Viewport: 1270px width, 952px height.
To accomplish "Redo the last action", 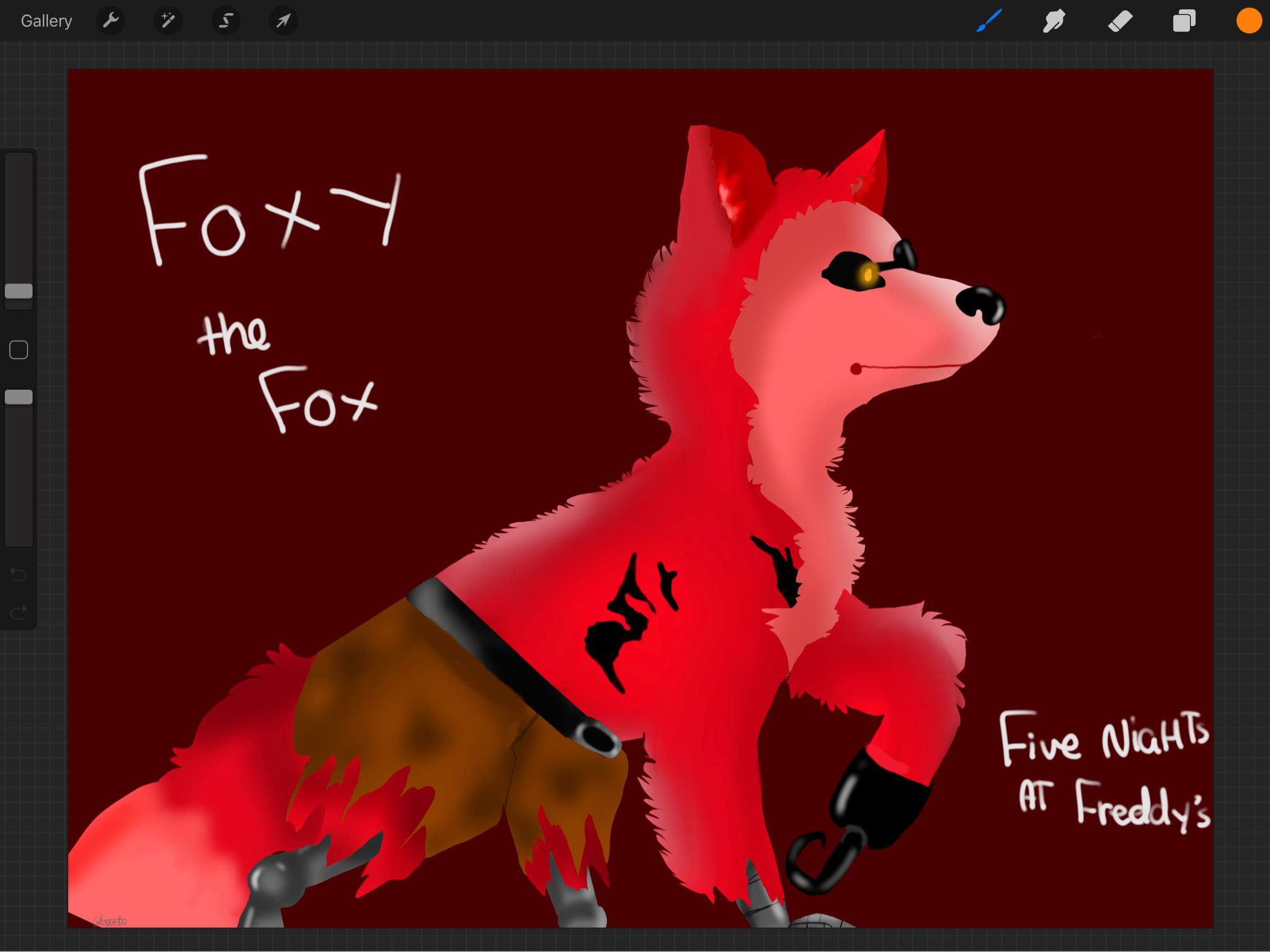I will 19,612.
